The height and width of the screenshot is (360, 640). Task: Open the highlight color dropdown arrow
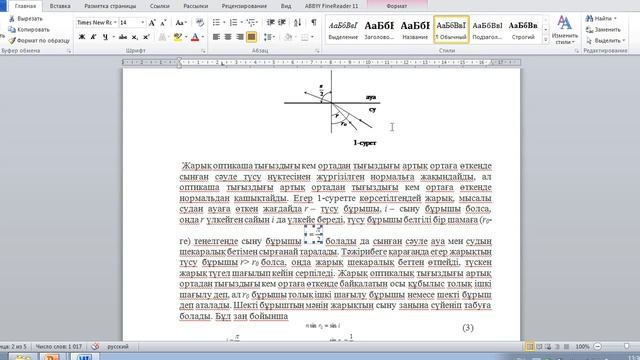pyautogui.click(x=186, y=37)
